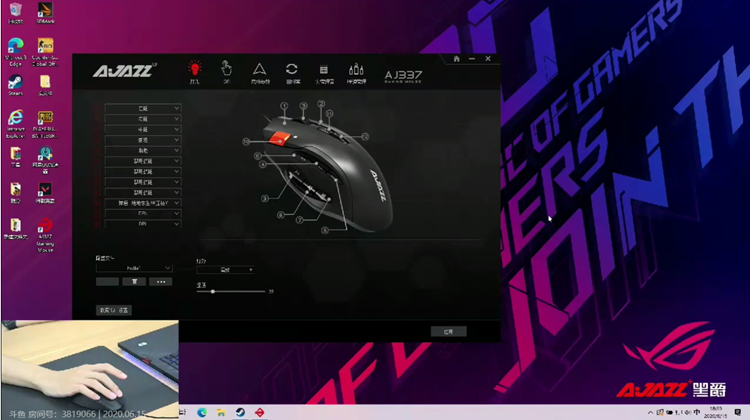Click the apply button at the bottom right

tap(448, 332)
